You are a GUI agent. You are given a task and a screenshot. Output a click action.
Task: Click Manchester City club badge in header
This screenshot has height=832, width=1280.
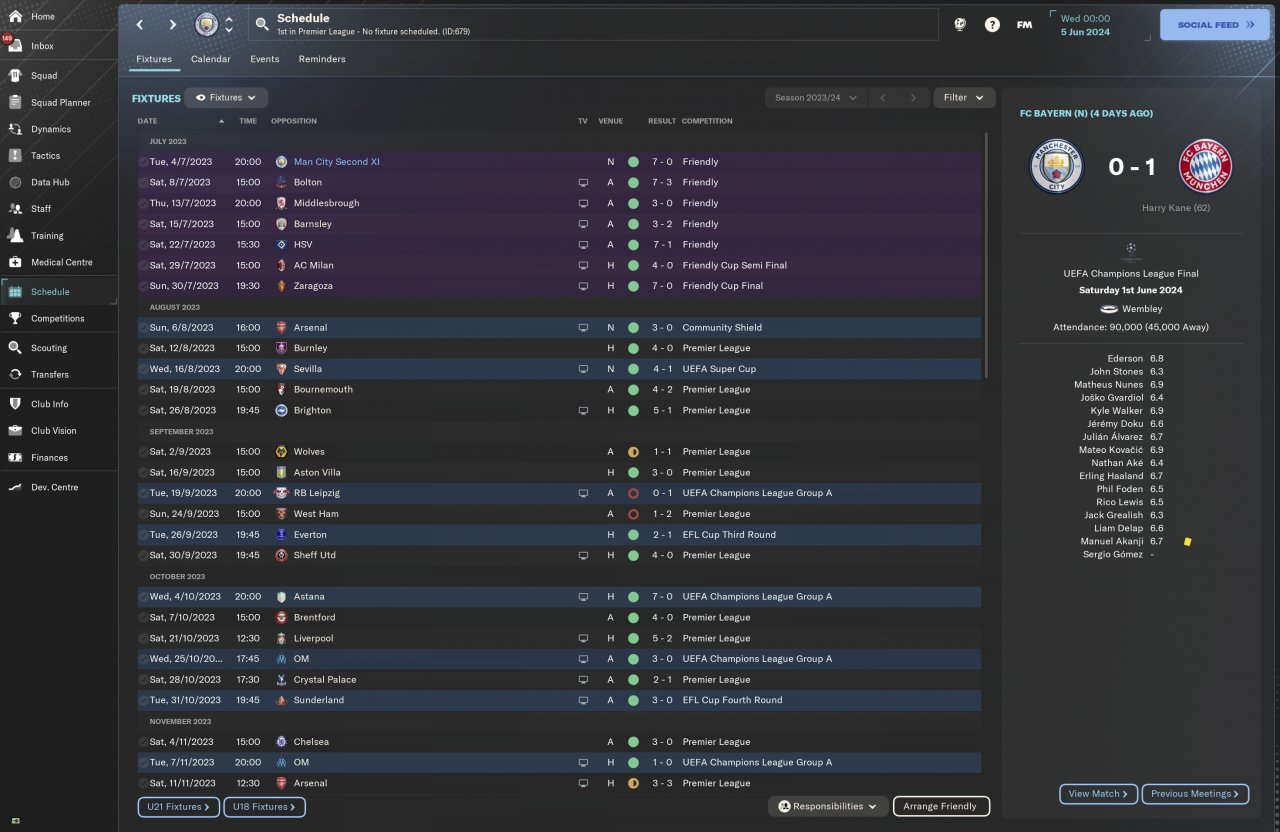tap(206, 25)
